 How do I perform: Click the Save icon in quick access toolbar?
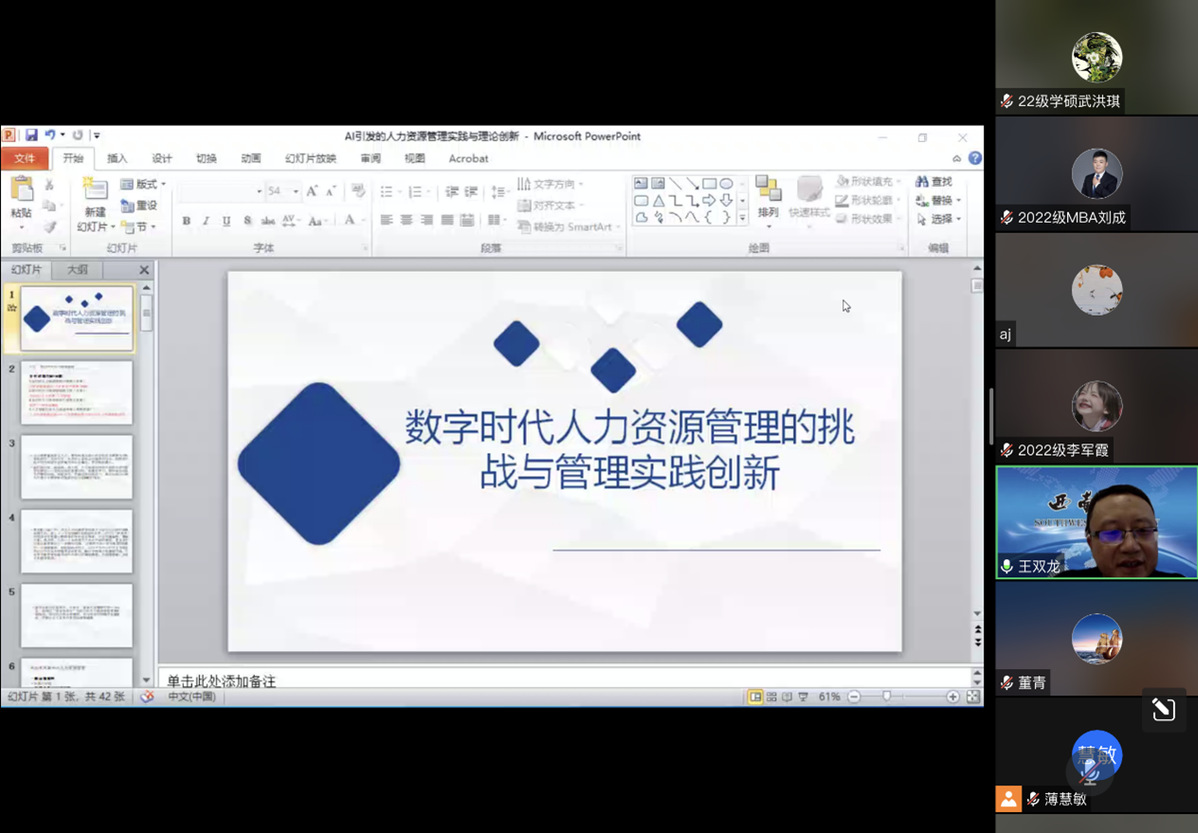tap(32, 135)
